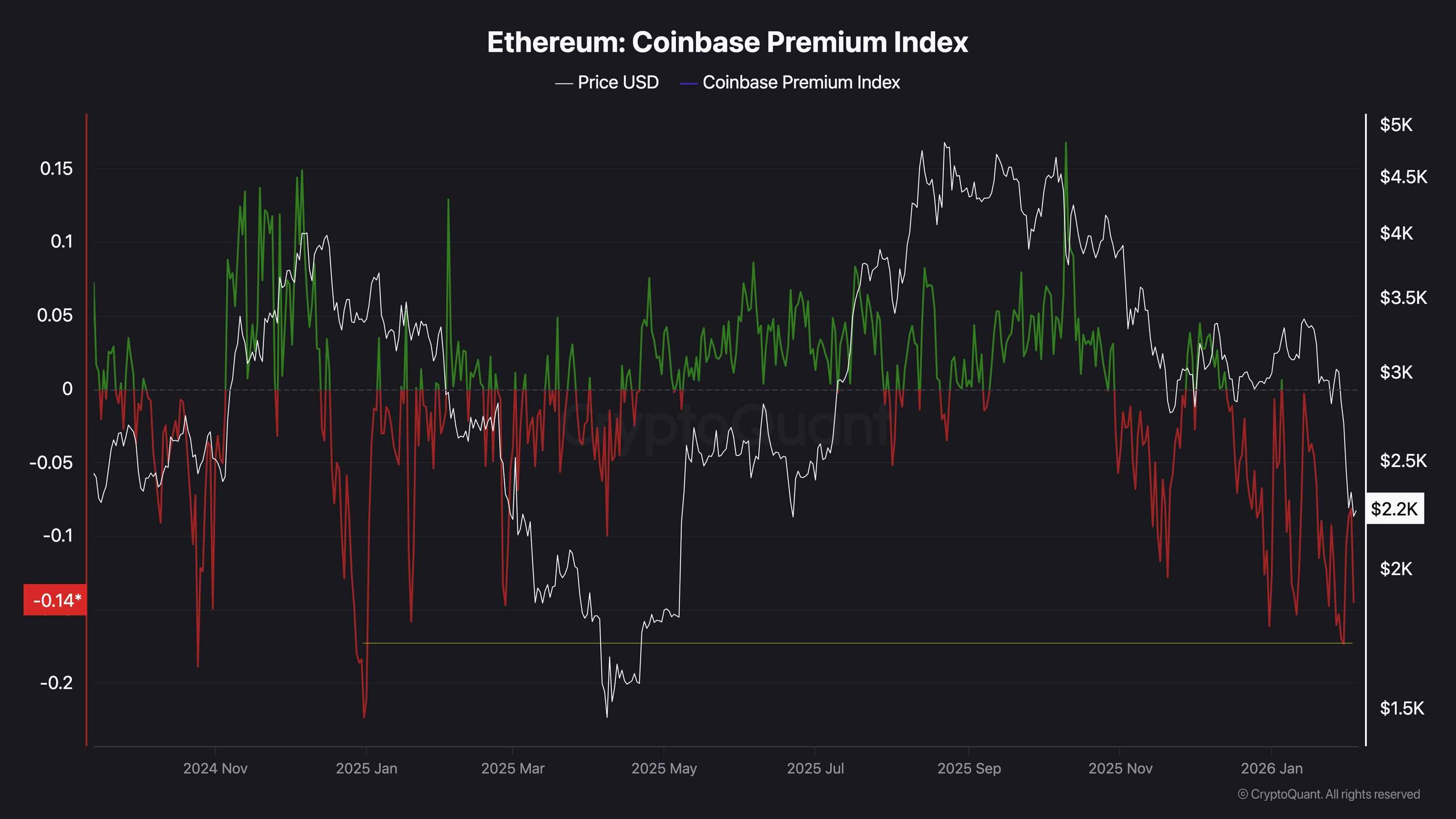Click the red -0.14* value badge
The image size is (1456, 819).
tap(56, 600)
